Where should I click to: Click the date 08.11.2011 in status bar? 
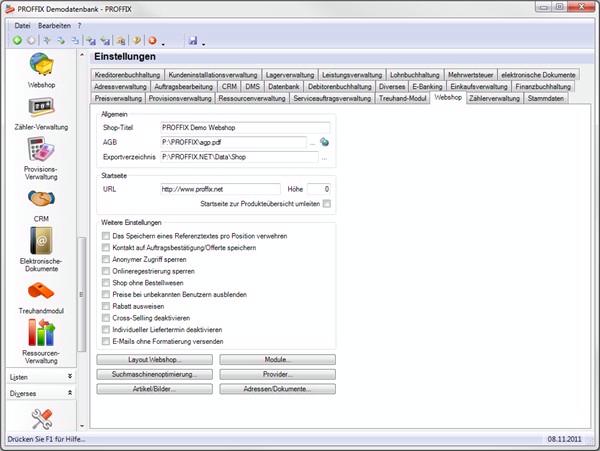coord(564,439)
